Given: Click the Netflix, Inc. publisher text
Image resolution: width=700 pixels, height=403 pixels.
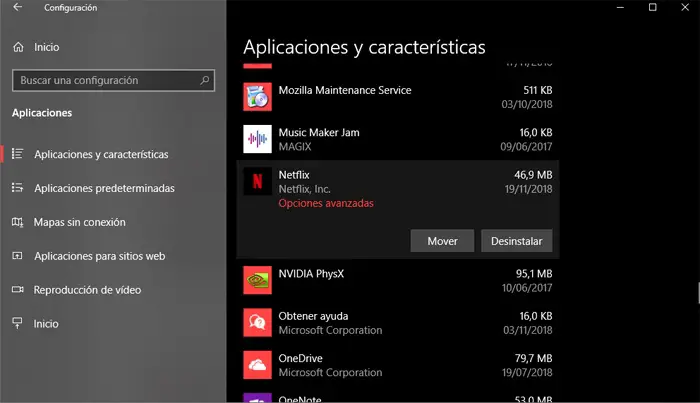Looking at the screenshot, I should (x=304, y=189).
